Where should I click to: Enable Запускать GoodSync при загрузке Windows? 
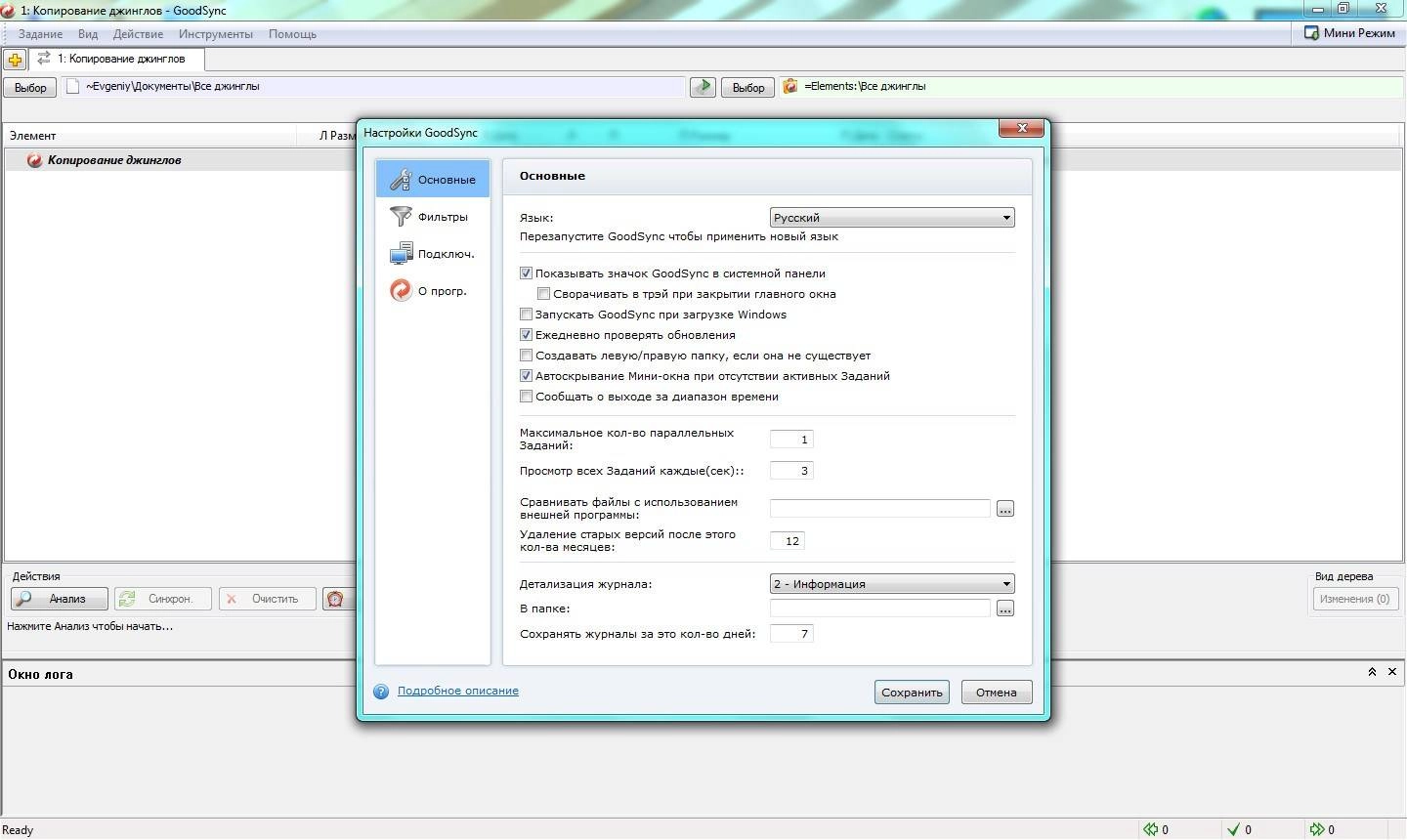(x=526, y=315)
